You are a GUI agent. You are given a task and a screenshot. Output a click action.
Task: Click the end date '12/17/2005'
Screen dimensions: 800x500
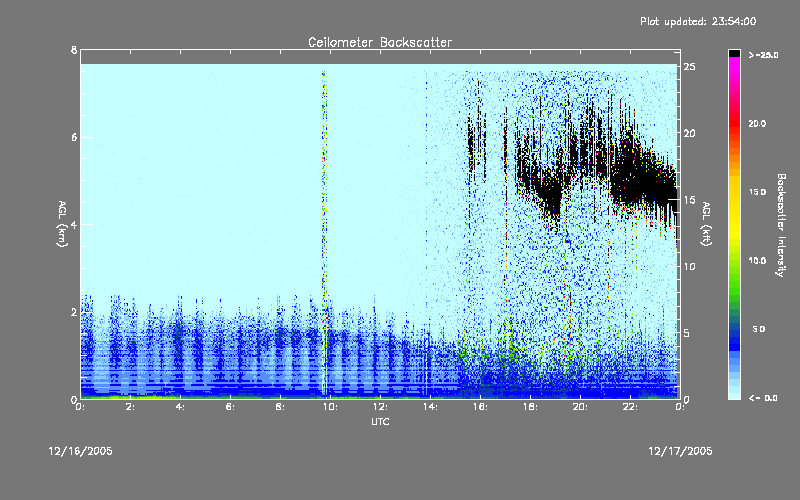(680, 451)
